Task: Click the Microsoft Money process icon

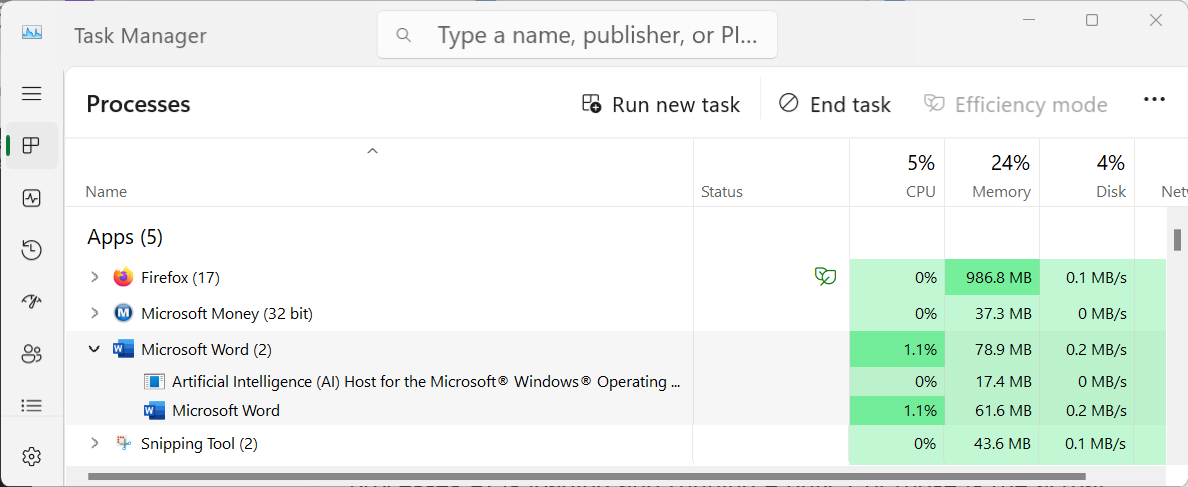Action: coord(123,313)
